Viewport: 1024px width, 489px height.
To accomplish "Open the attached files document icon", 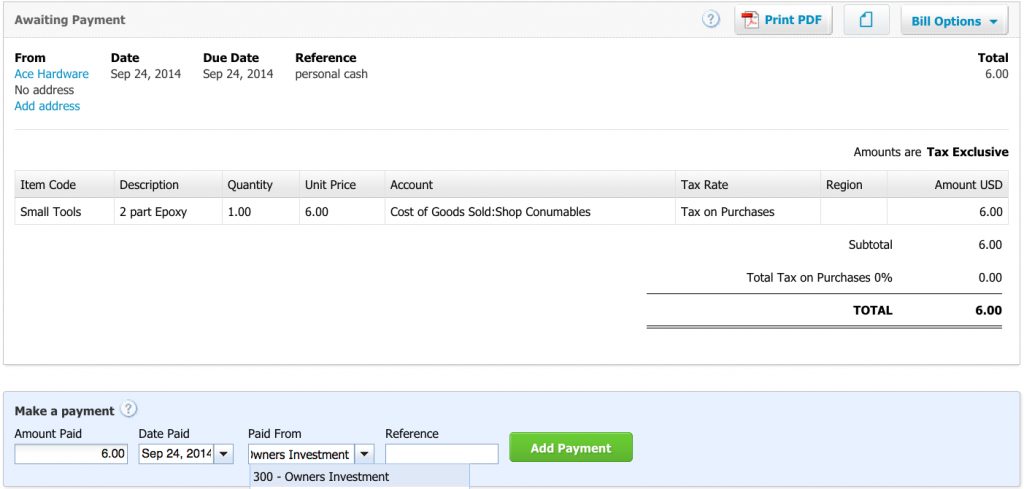I will click(866, 20).
